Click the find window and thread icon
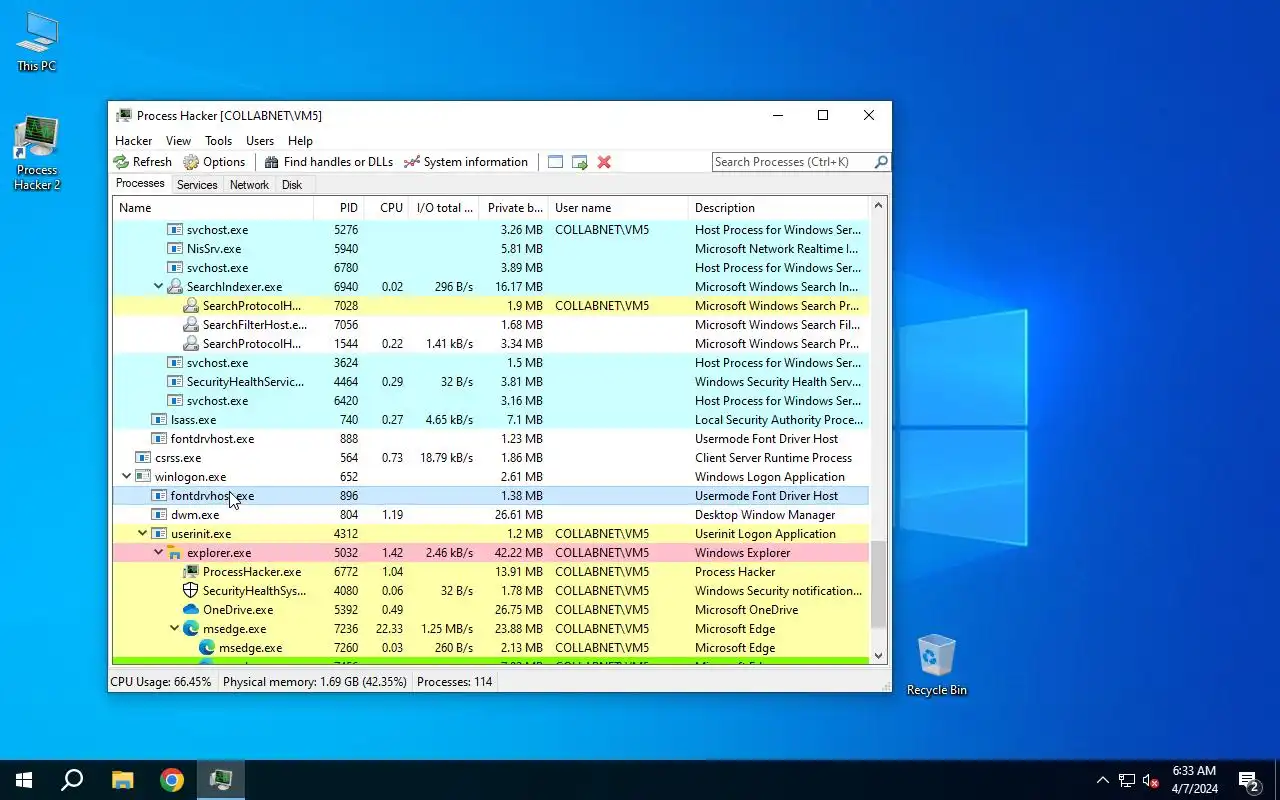Viewport: 1280px width, 800px height. tap(580, 162)
